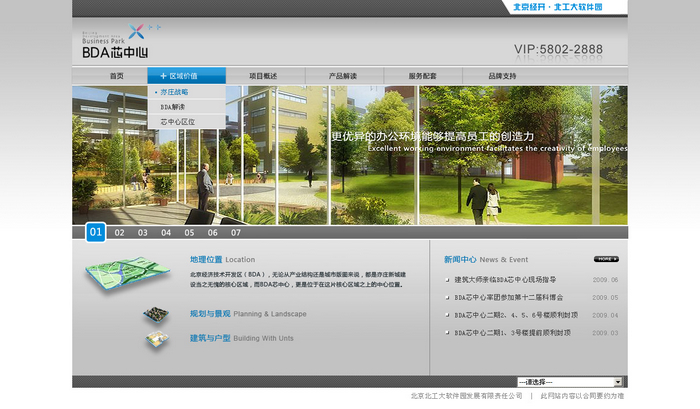
Task: Open news item about 二期1、3号楼
Action: tap(512, 333)
